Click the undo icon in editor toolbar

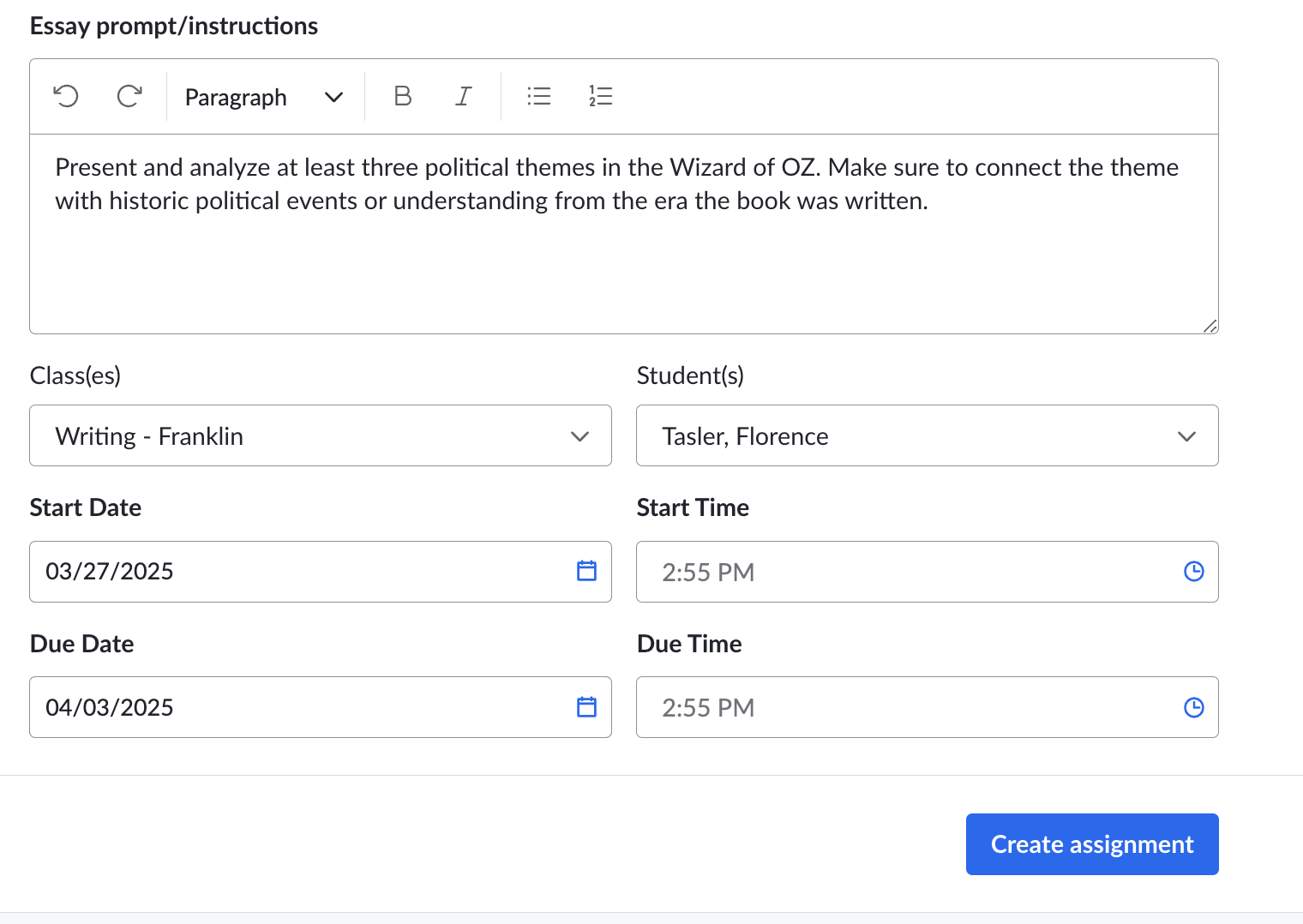(66, 96)
